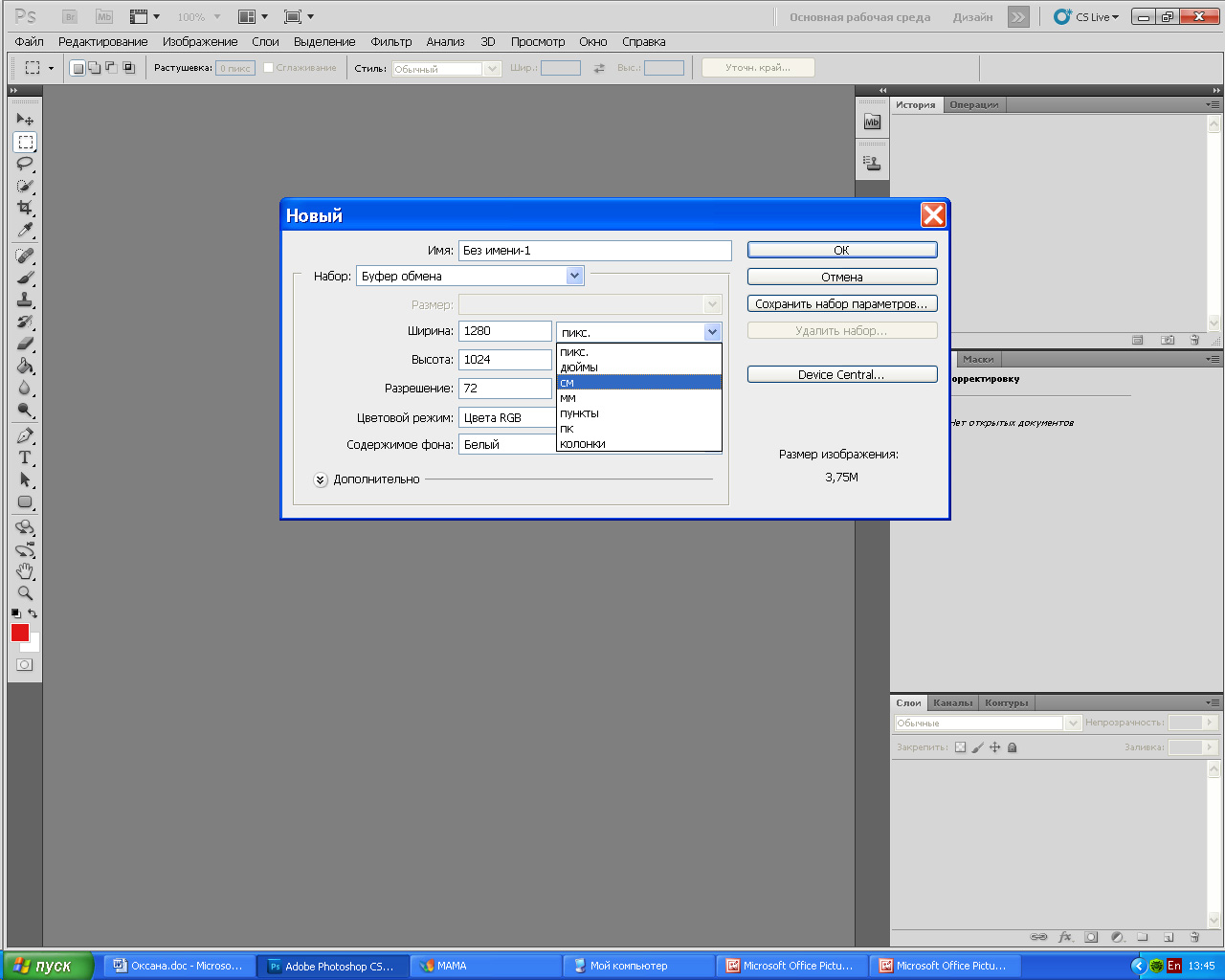Click the white background color swatch

(34, 646)
